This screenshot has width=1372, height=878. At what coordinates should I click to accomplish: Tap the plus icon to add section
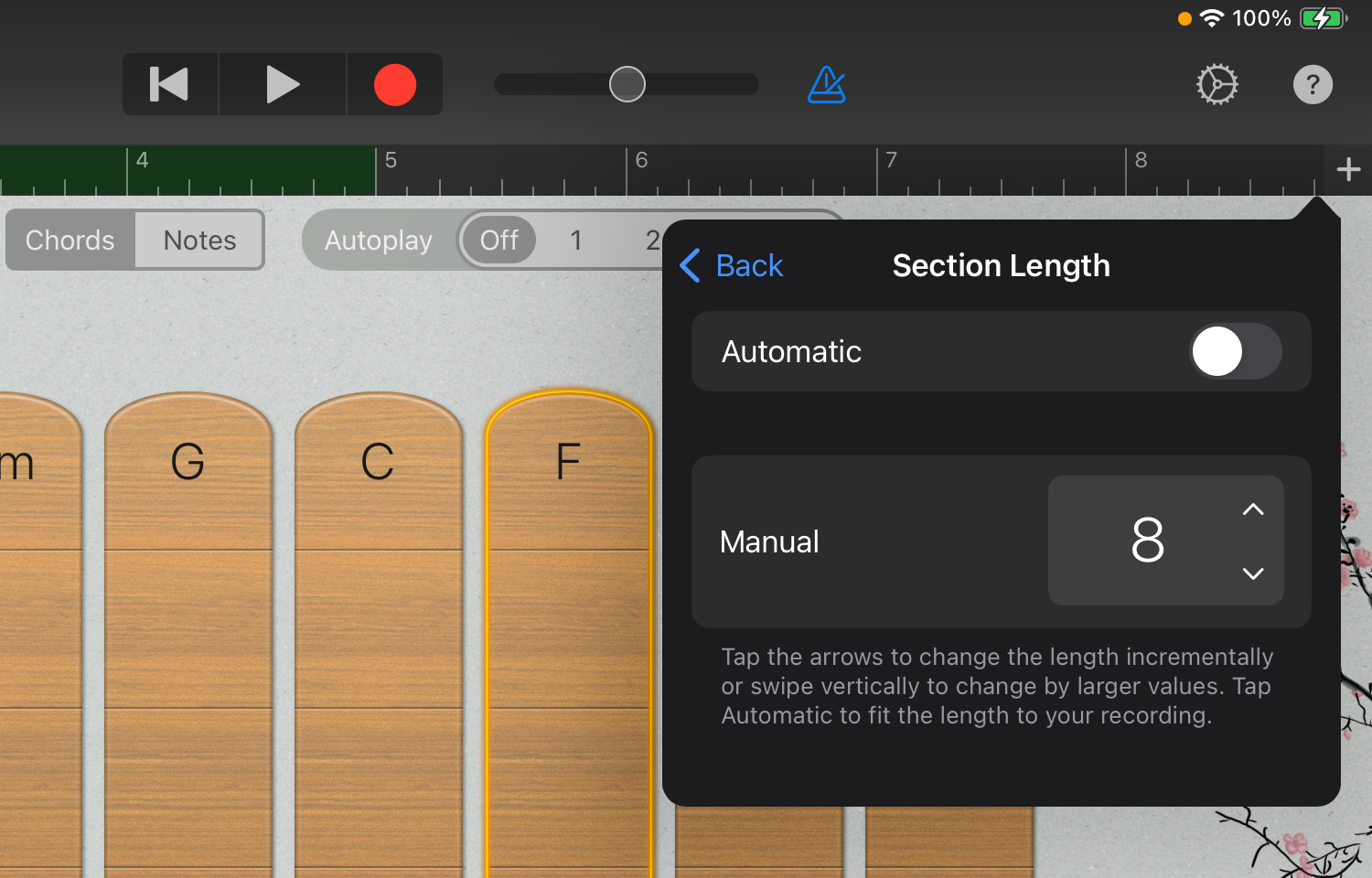(x=1348, y=169)
